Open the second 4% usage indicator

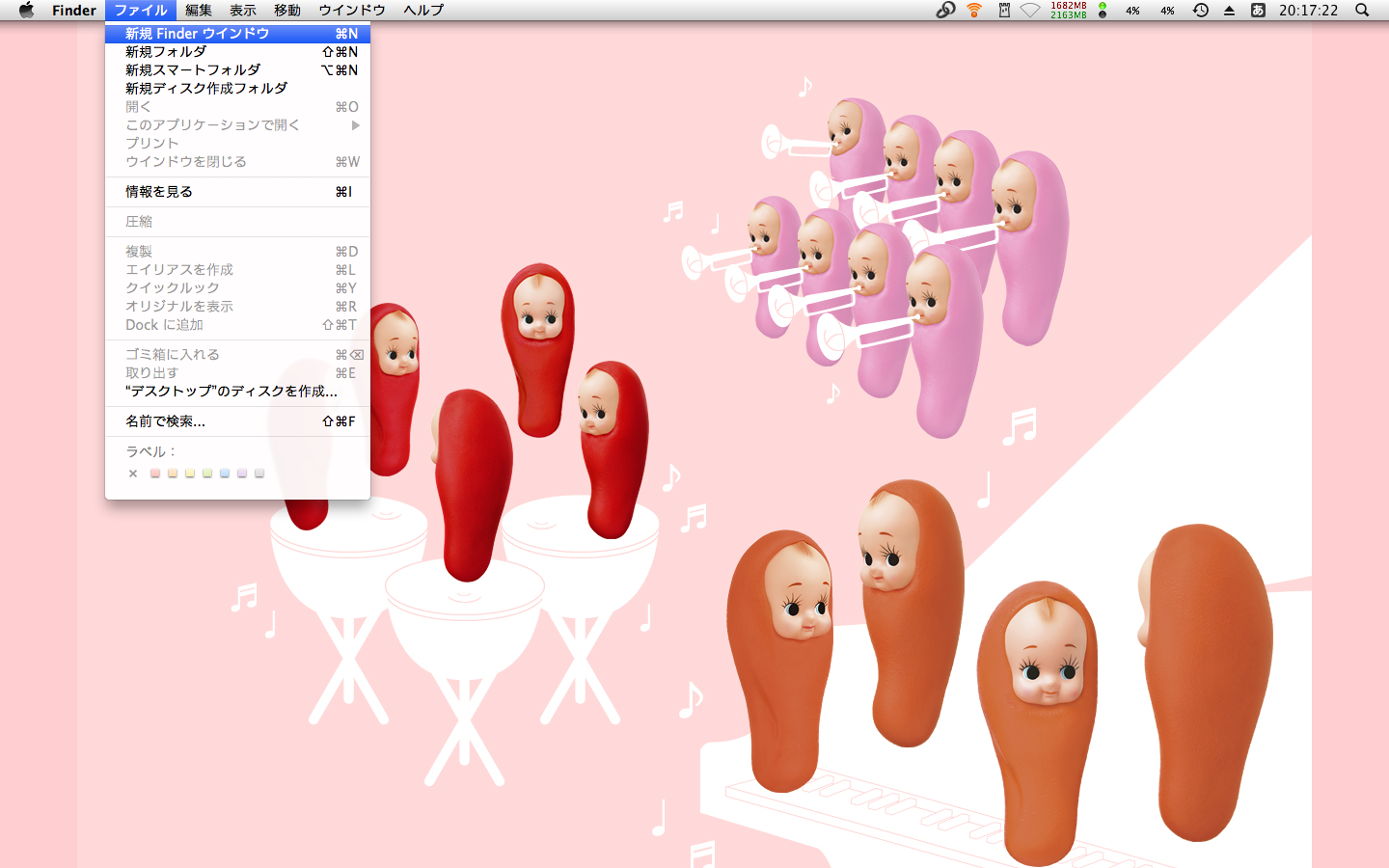click(x=1167, y=11)
